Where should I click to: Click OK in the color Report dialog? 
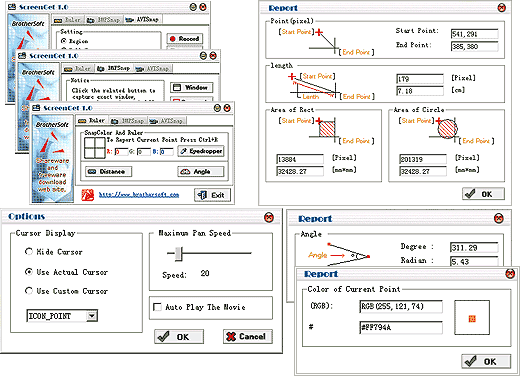(486, 361)
